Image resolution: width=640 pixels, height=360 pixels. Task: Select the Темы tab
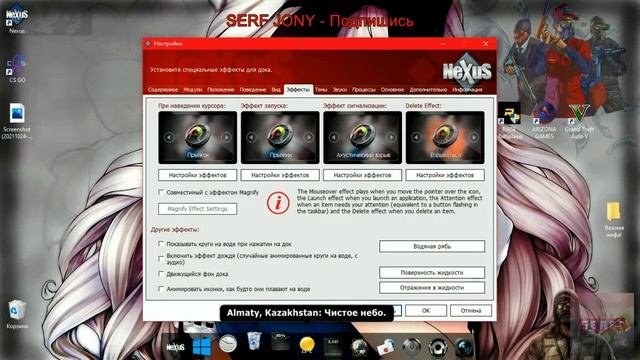321,89
